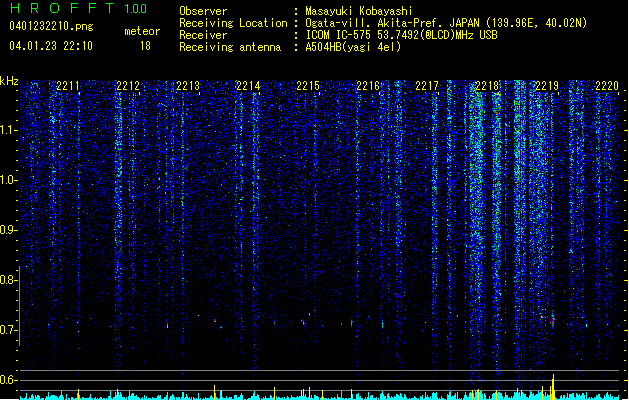Image resolution: width=629 pixels, height=400 pixels.
Task: Click the 2220 time marker
Action: coord(607,85)
